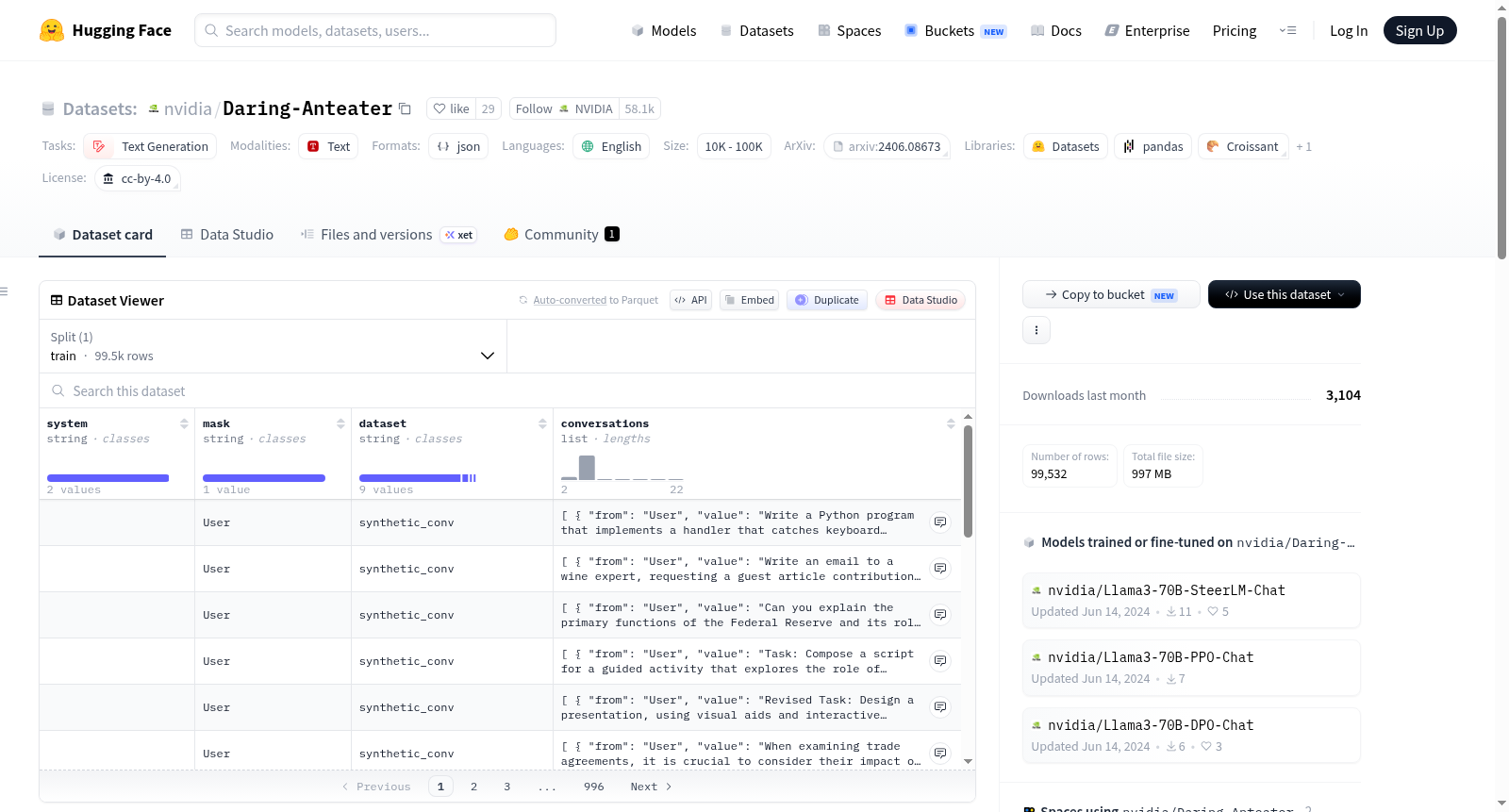Click the Sign Up button

(x=1419, y=30)
